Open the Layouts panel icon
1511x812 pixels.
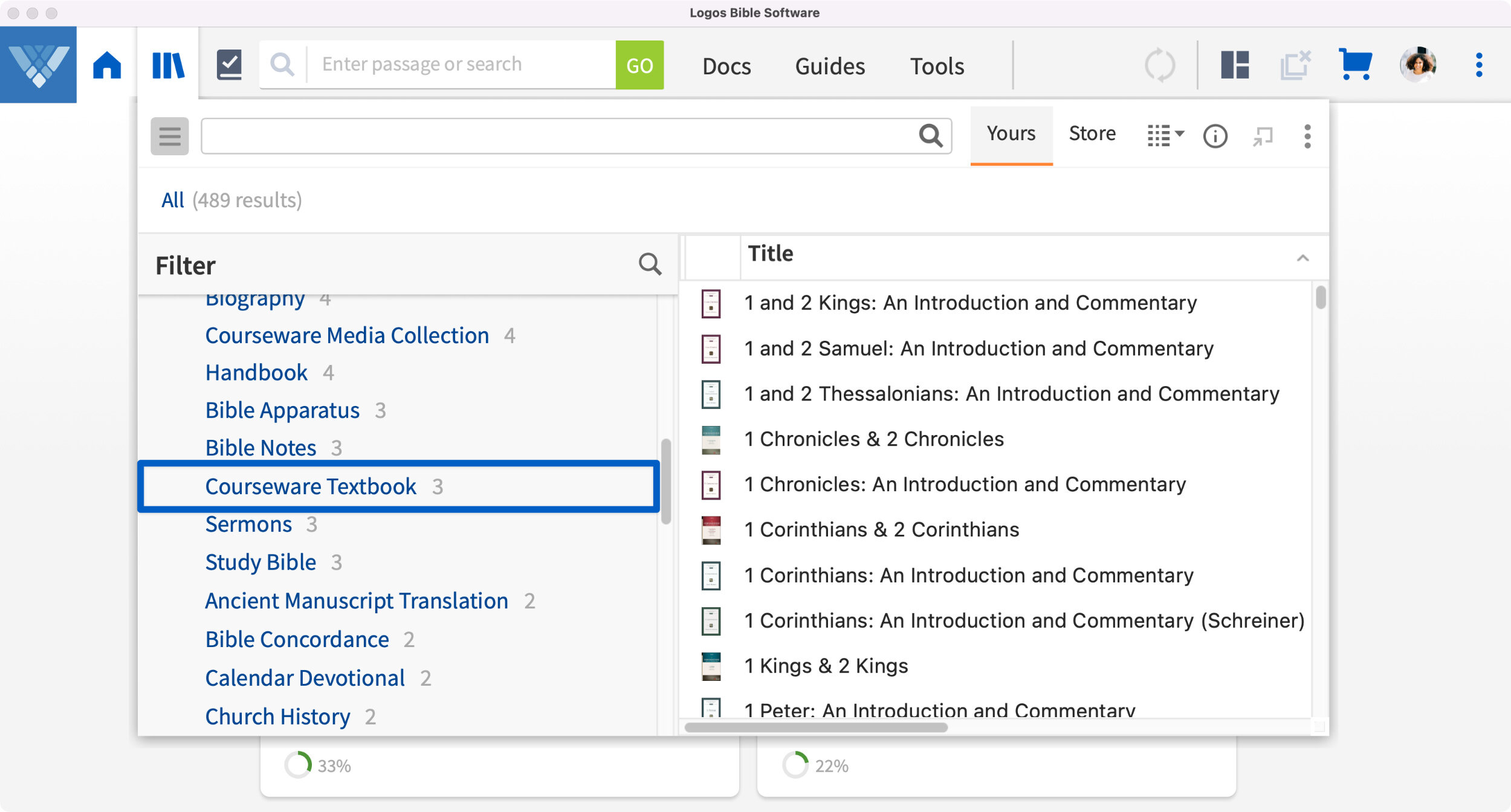tap(1235, 65)
